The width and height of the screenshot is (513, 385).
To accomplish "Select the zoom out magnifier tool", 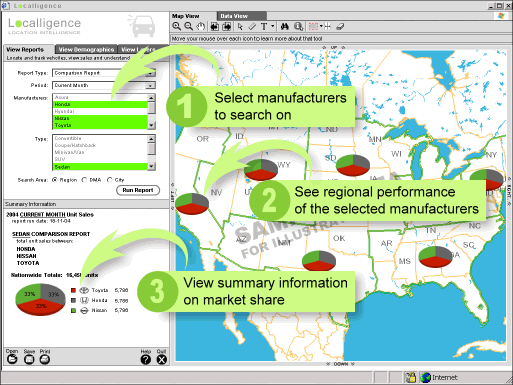I will click(x=189, y=27).
